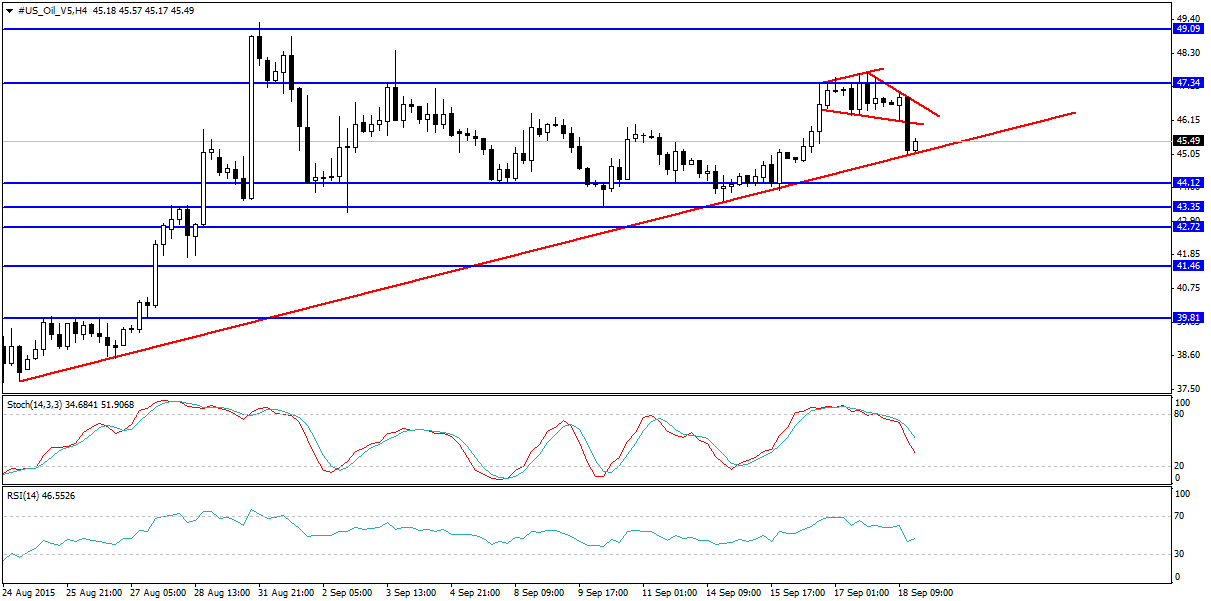Select the 47.34 price level label
This screenshot has width=1211, height=601.
tap(1188, 83)
